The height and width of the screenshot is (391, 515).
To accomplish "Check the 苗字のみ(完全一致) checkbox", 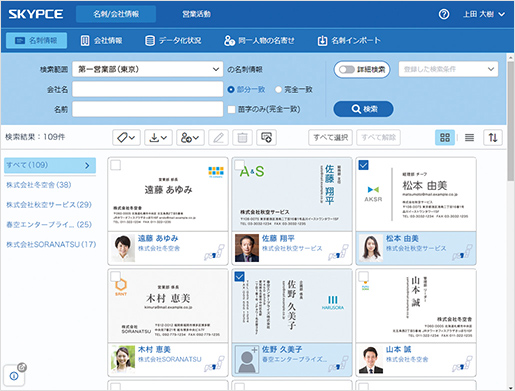I will pyautogui.click(x=232, y=109).
